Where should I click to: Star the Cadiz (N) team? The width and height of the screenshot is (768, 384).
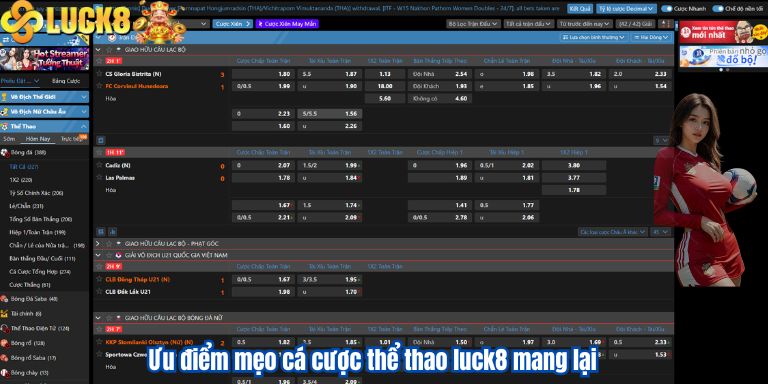tap(99, 165)
